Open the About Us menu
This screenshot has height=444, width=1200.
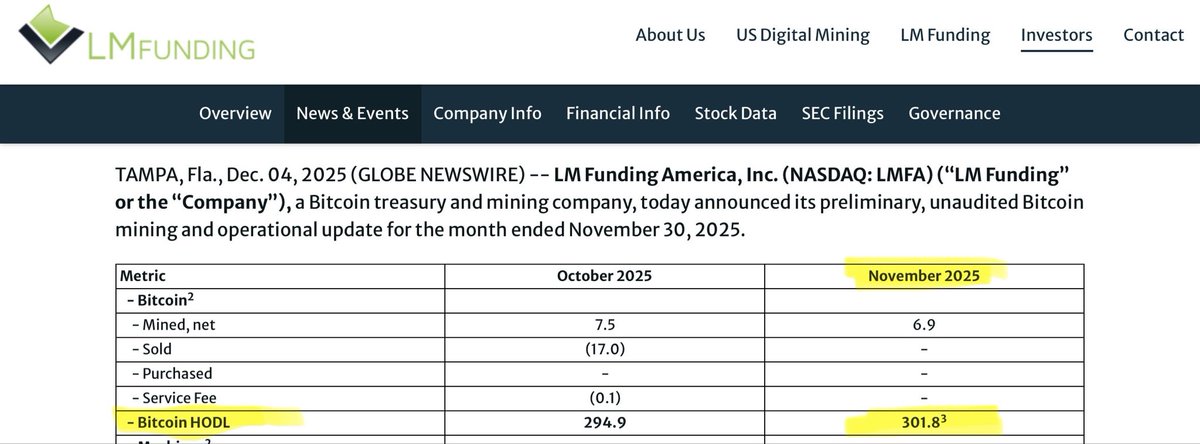pos(670,35)
